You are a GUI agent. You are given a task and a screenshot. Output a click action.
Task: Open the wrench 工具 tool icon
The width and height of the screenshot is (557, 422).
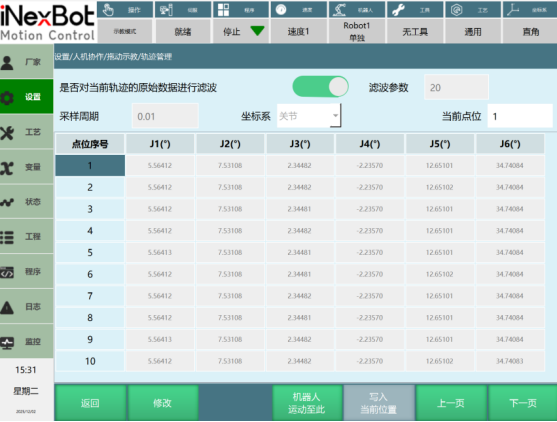[x=398, y=10]
